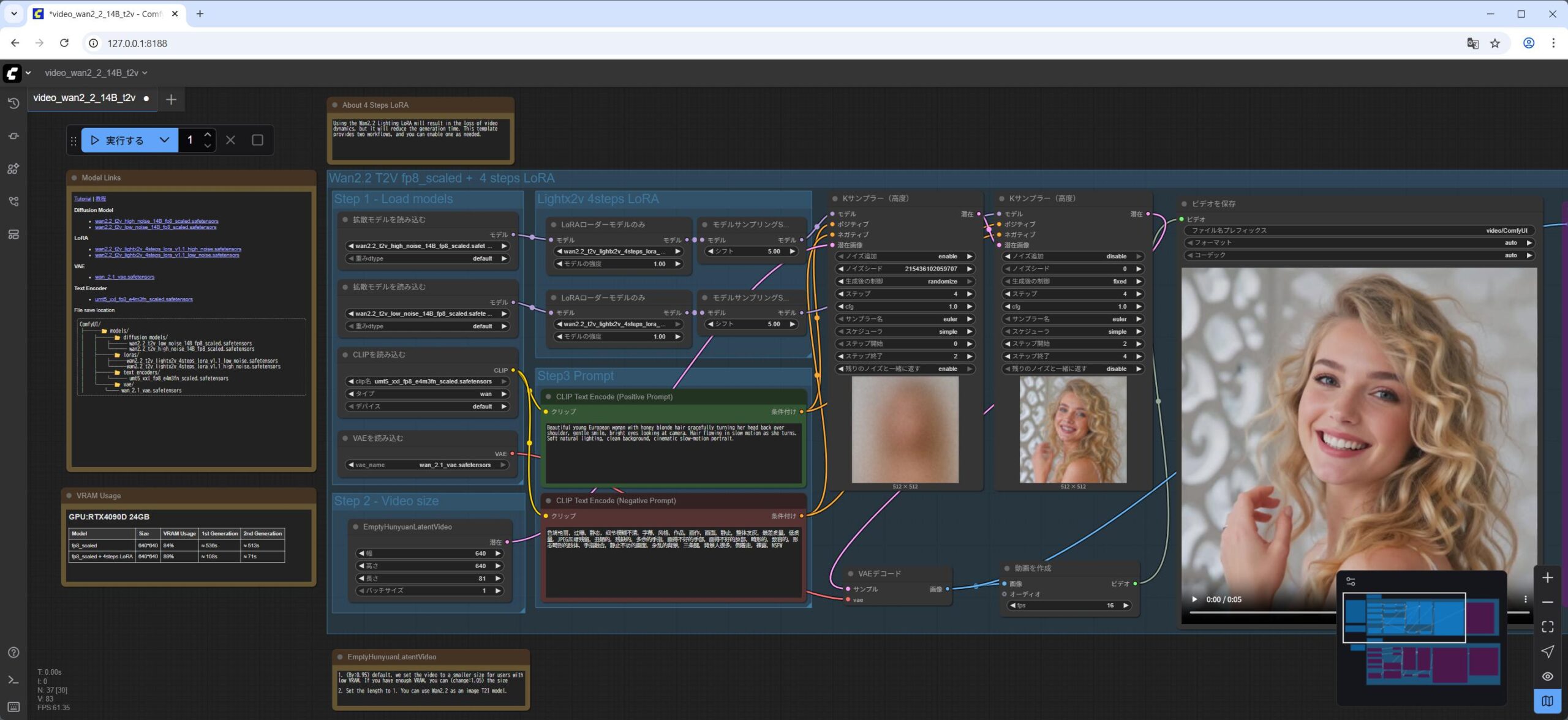Open video player more options menu
This screenshot has height=720, width=1568.
[1526, 599]
